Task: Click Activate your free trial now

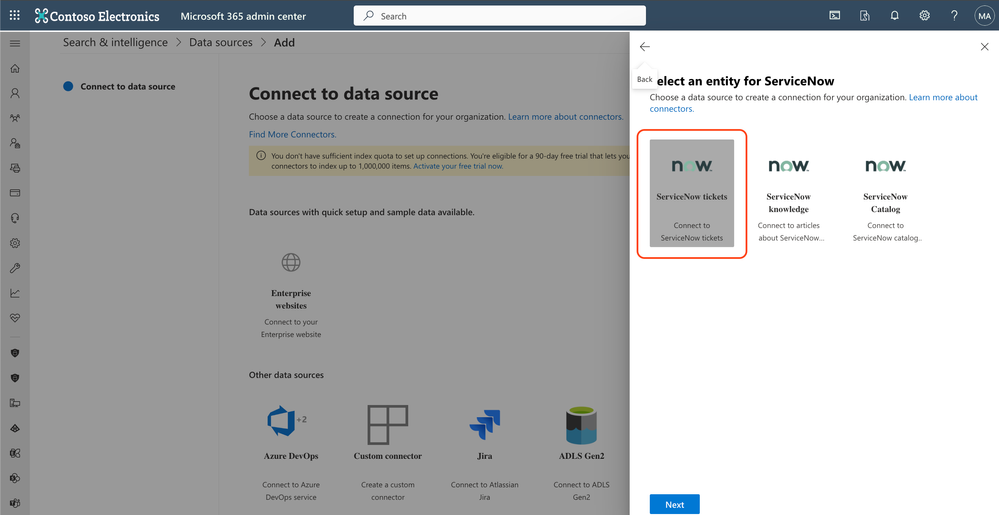Action: click(x=458, y=166)
